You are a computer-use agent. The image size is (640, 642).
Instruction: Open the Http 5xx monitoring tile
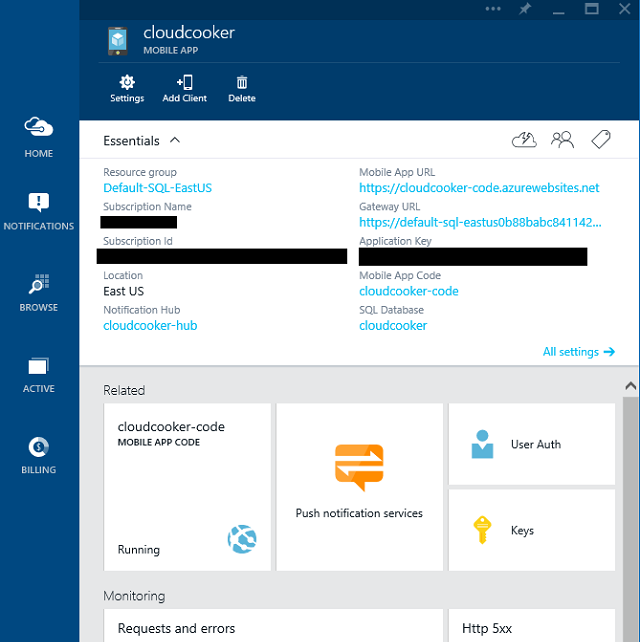[x=532, y=625]
